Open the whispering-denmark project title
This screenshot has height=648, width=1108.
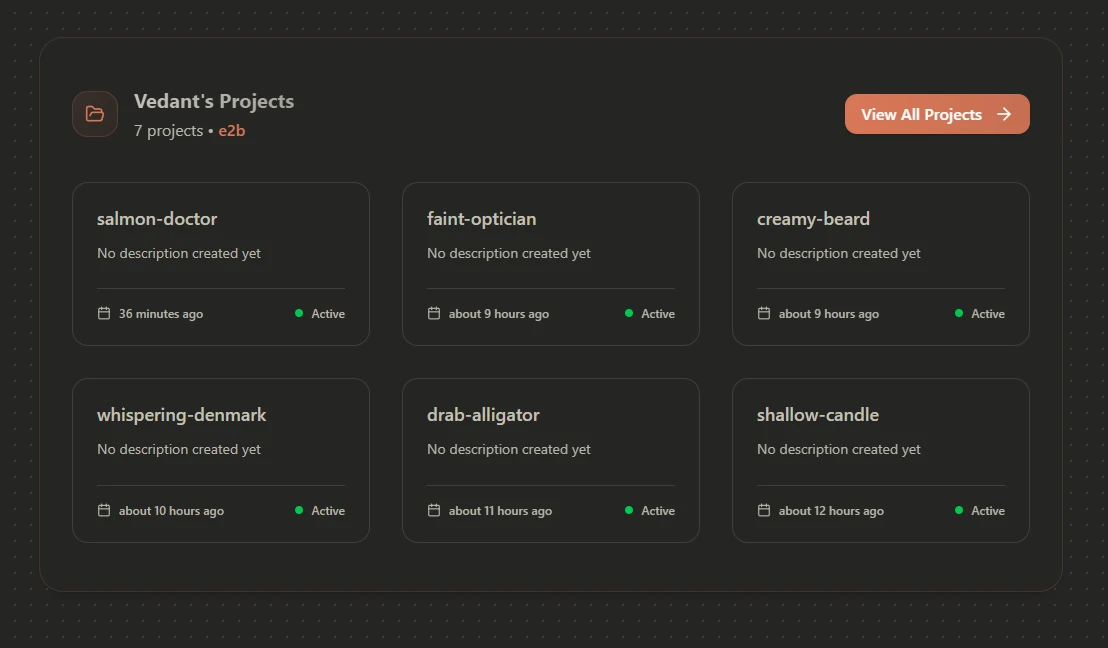(x=181, y=415)
